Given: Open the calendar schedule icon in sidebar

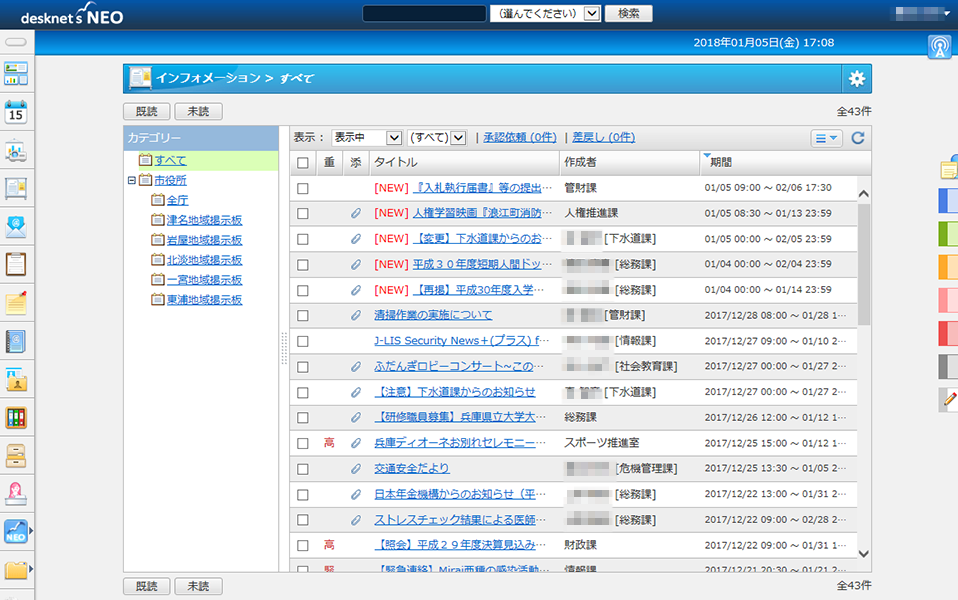Looking at the screenshot, I should click(16, 112).
